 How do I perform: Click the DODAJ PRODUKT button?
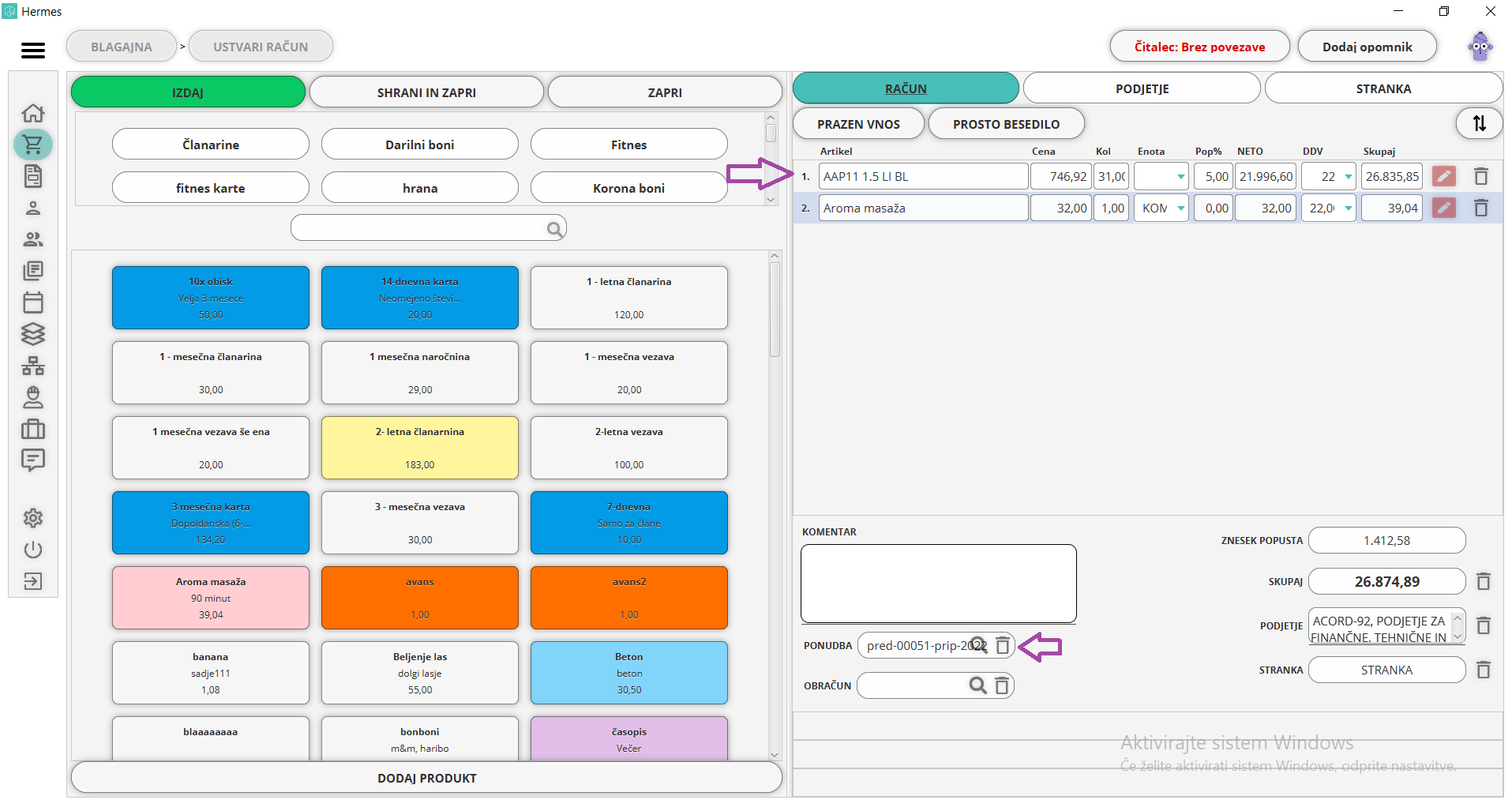click(x=426, y=778)
